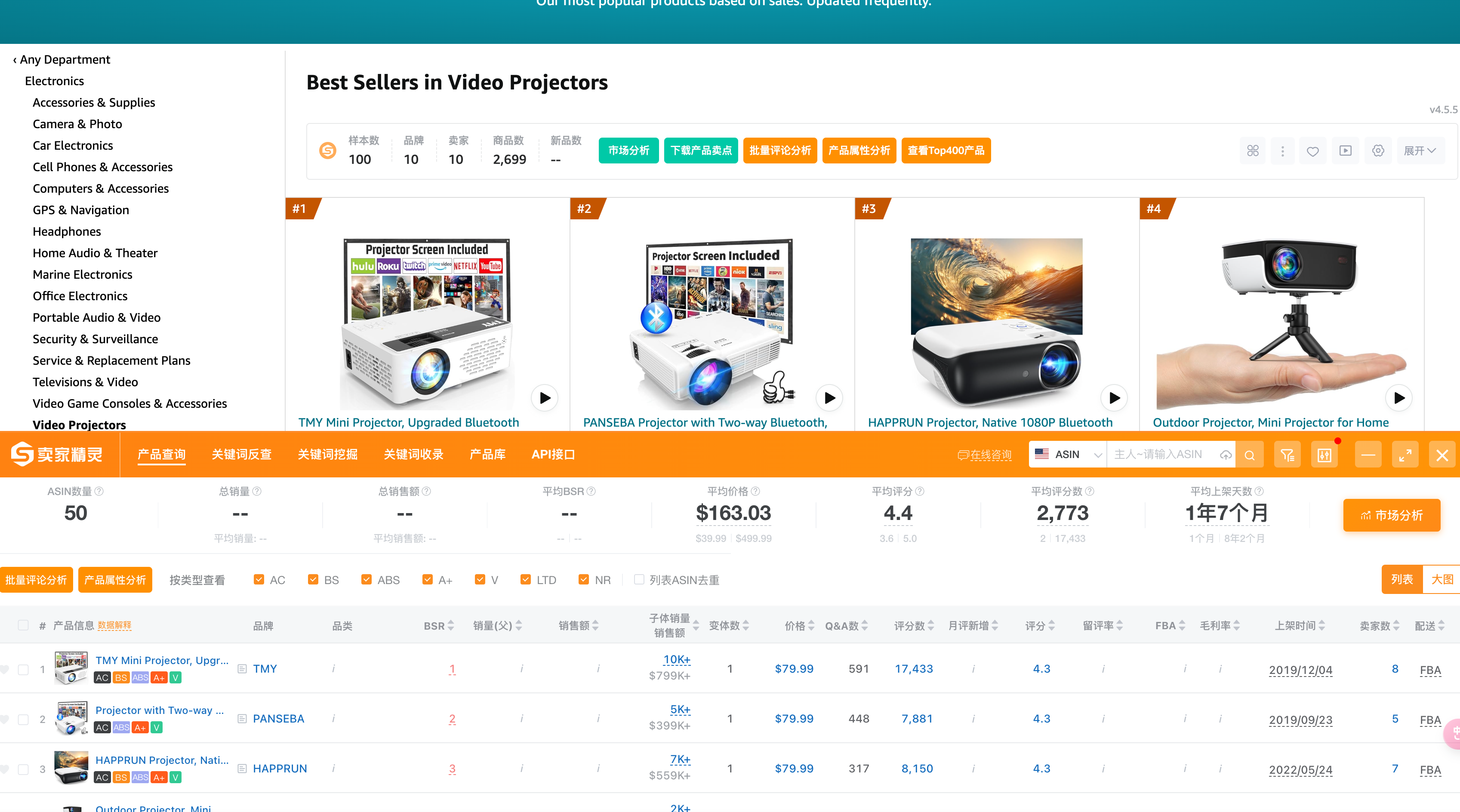The height and width of the screenshot is (812, 1460).
Task: Open the funnel filter icon in orange bar
Action: point(1287,455)
